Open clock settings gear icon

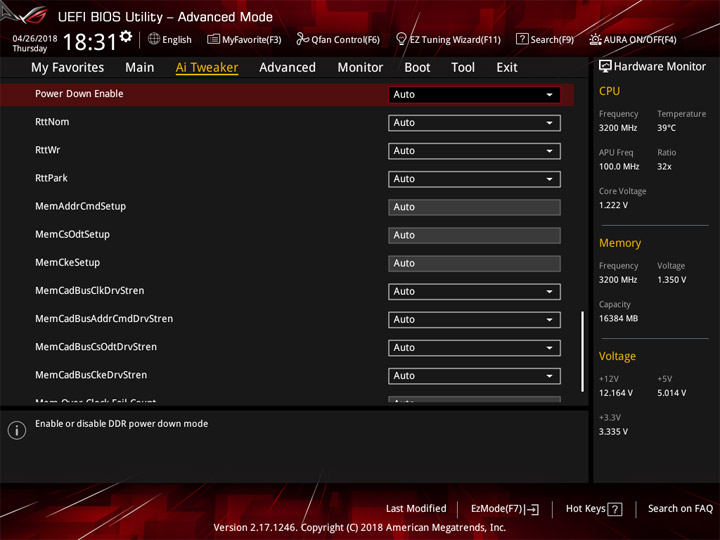point(126,36)
